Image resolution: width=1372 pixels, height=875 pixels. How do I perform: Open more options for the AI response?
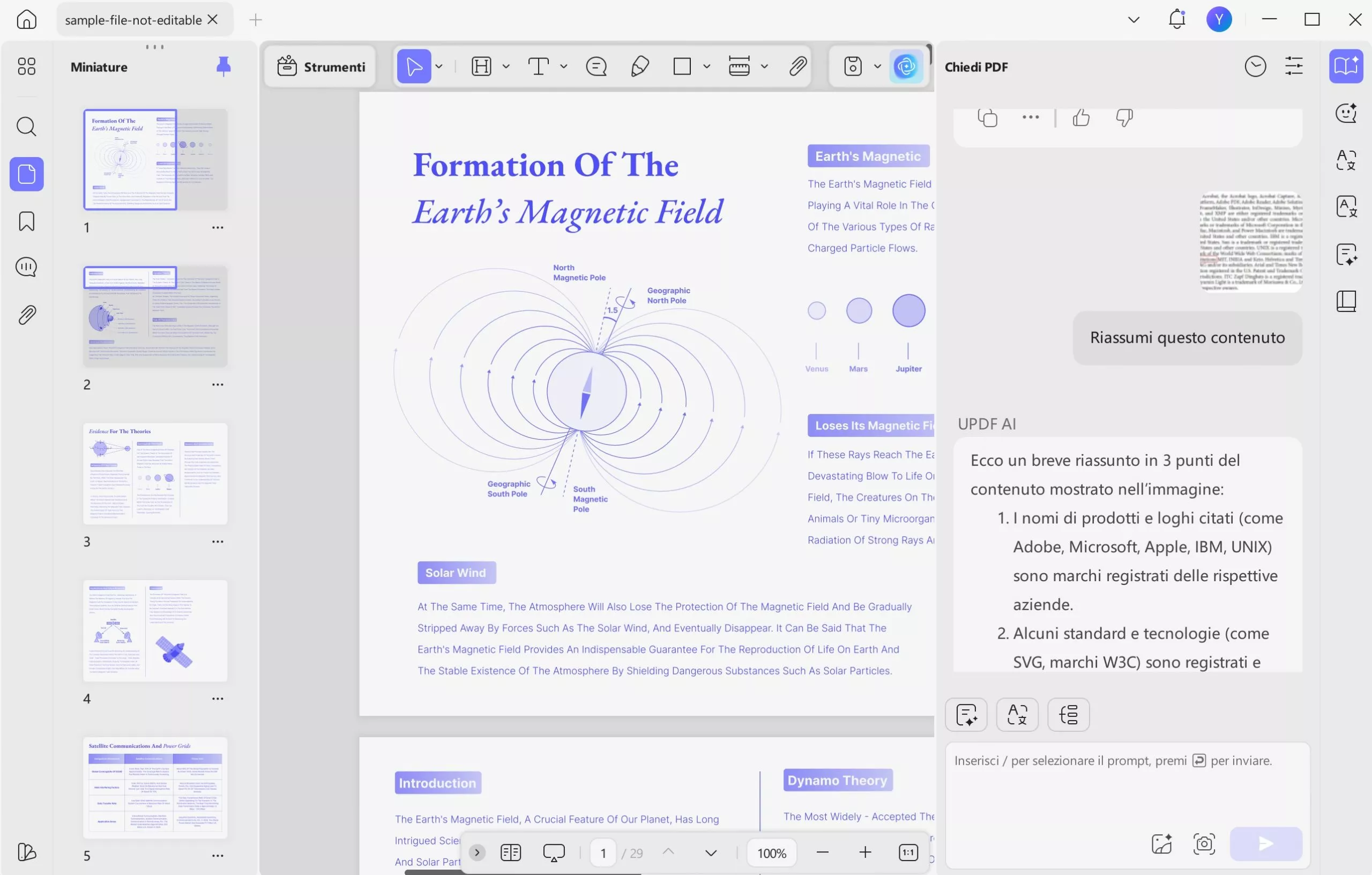pyautogui.click(x=1030, y=117)
